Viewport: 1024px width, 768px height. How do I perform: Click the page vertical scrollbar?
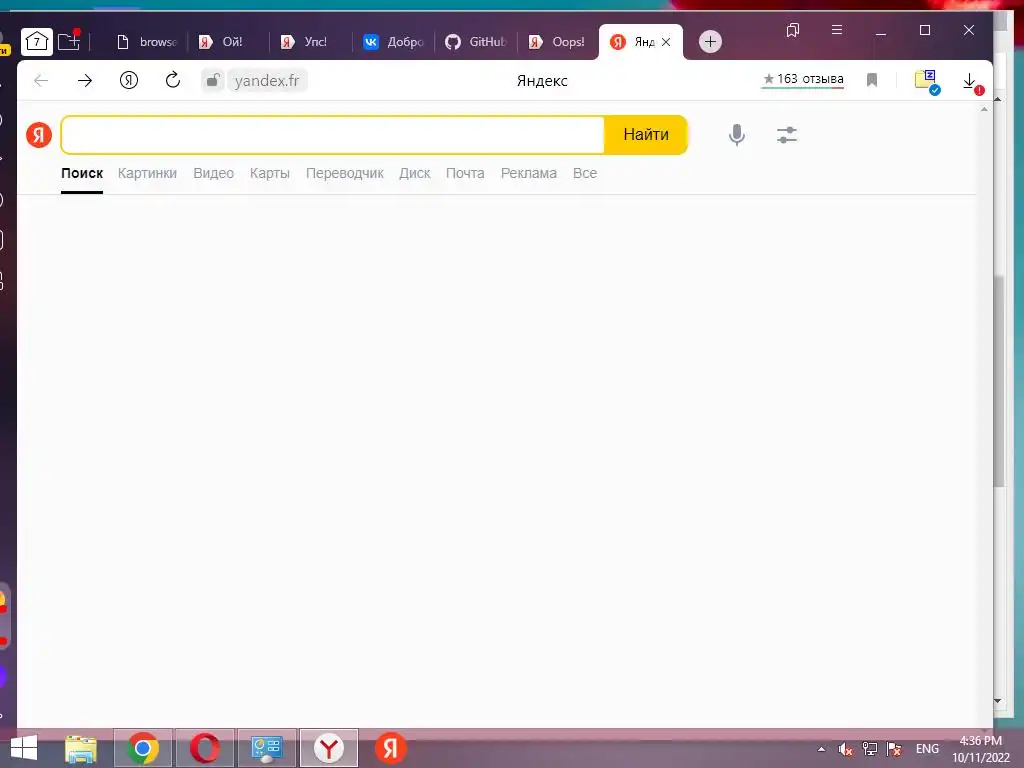(x=998, y=380)
